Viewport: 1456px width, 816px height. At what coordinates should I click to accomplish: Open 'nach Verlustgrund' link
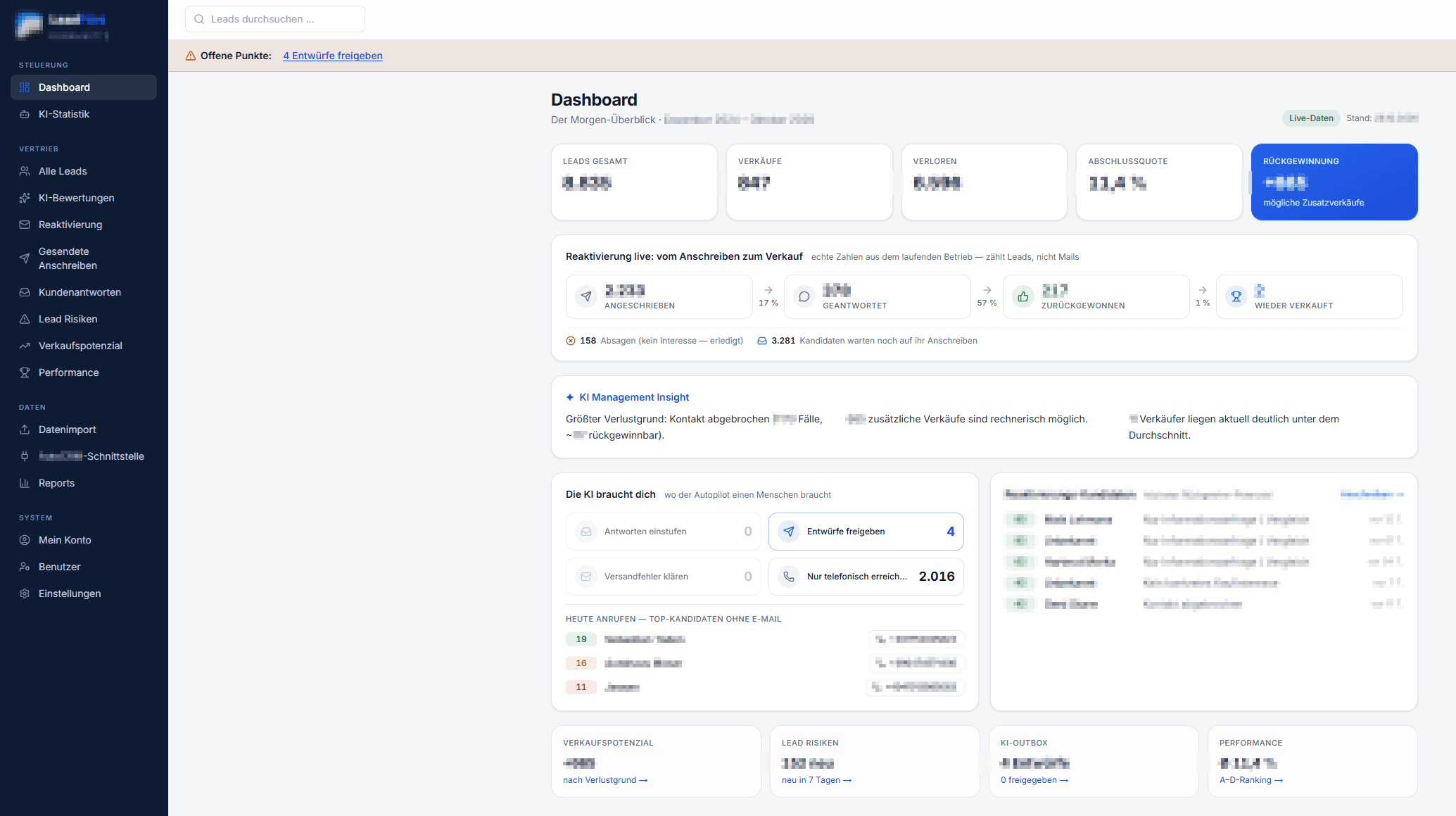[605, 780]
